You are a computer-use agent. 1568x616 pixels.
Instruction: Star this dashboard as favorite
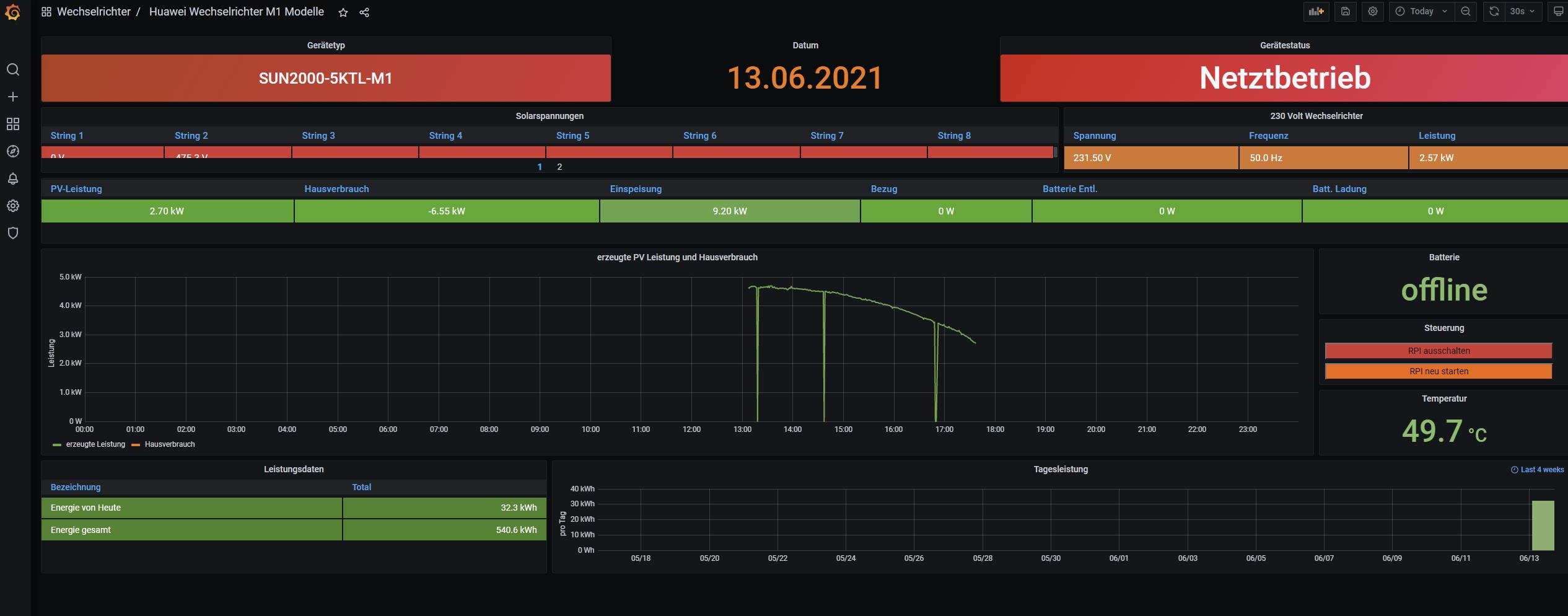(x=343, y=12)
